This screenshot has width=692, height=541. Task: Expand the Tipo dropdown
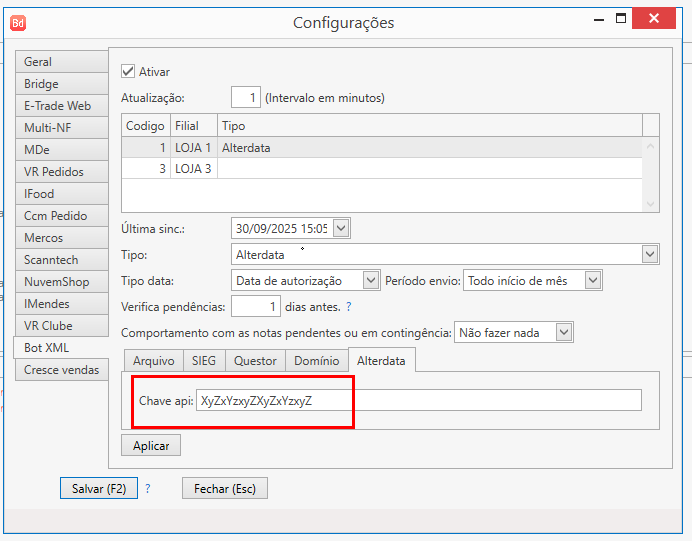click(650, 255)
